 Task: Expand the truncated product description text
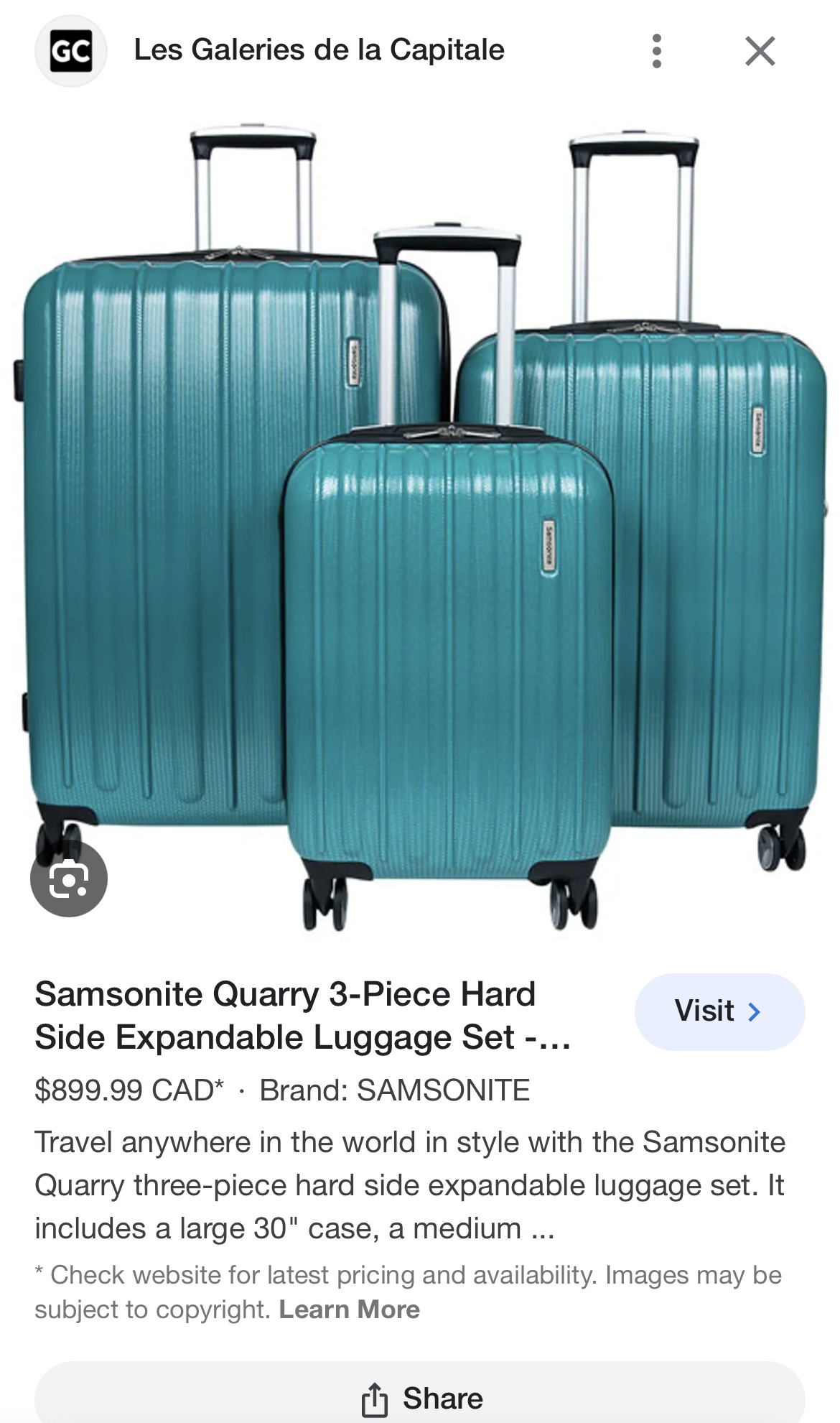pos(410,1185)
